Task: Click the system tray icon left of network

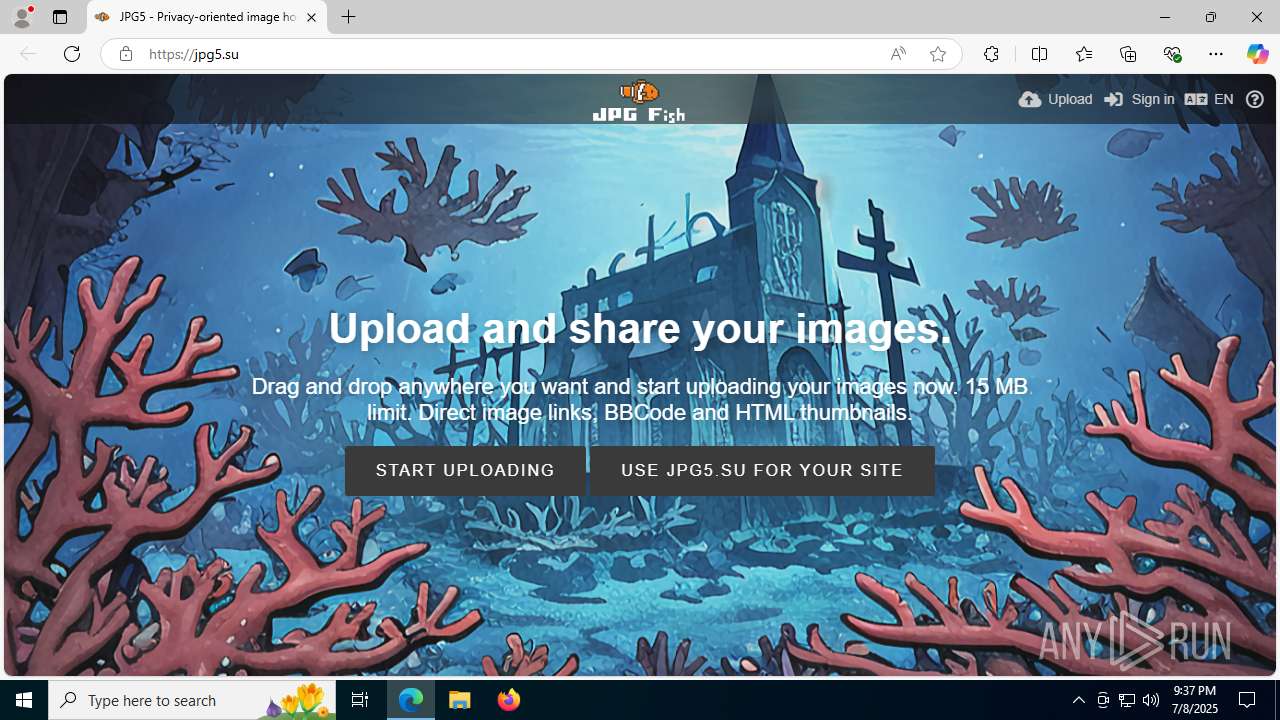Action: point(1103,700)
